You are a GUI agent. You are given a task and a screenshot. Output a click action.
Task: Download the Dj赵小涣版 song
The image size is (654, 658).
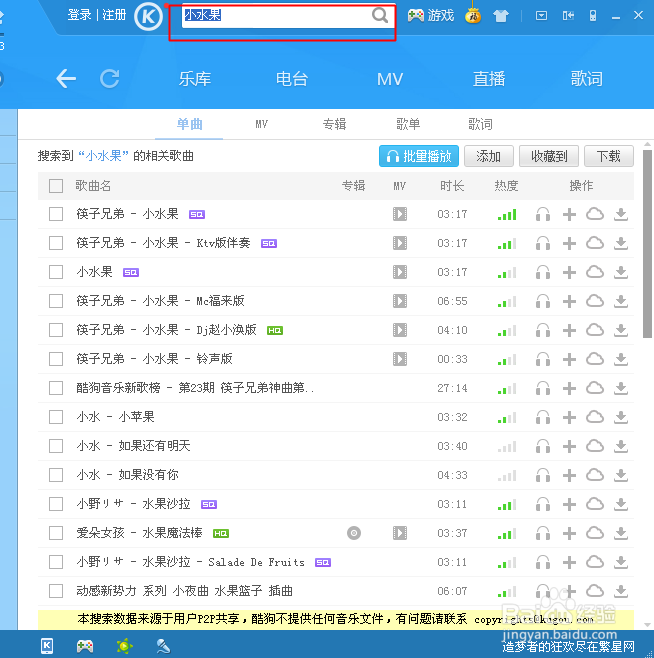point(621,330)
